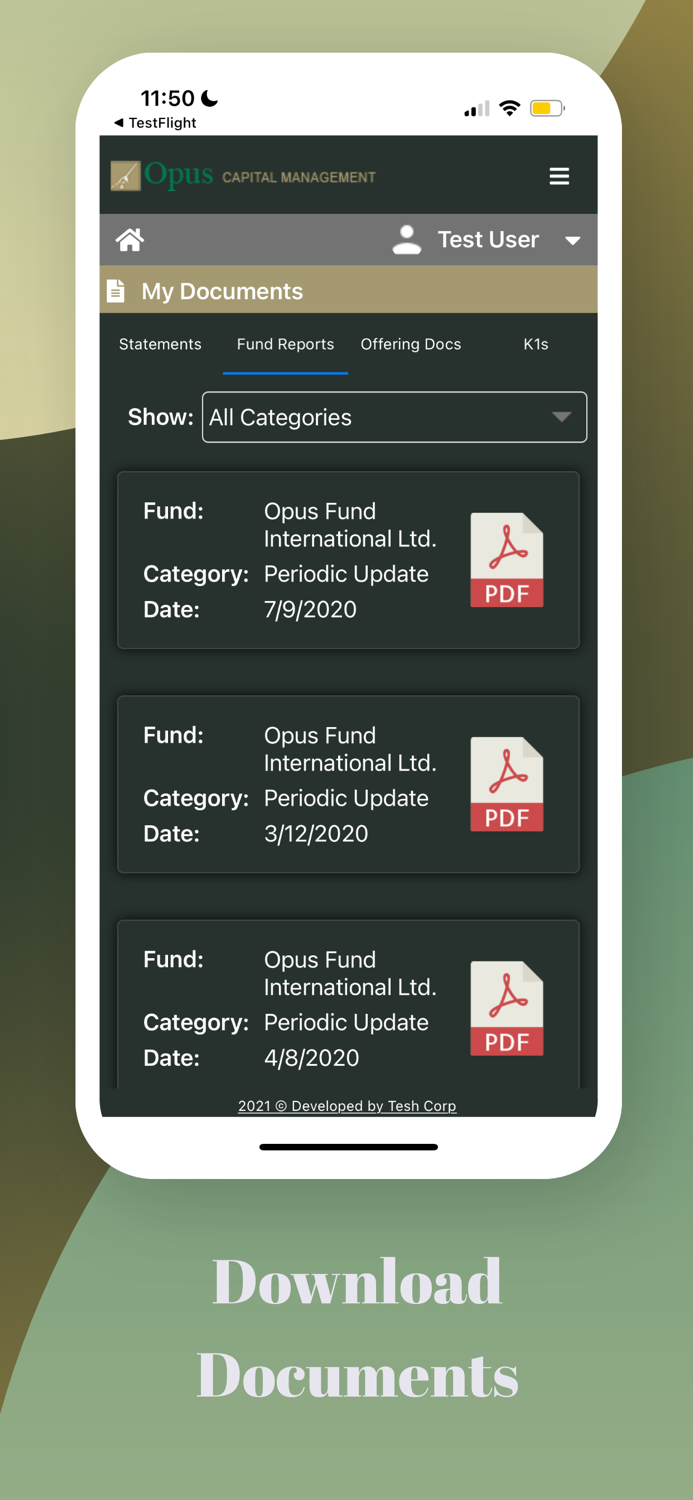
Task: Open the All Categories dropdown
Action: pyautogui.click(x=394, y=417)
